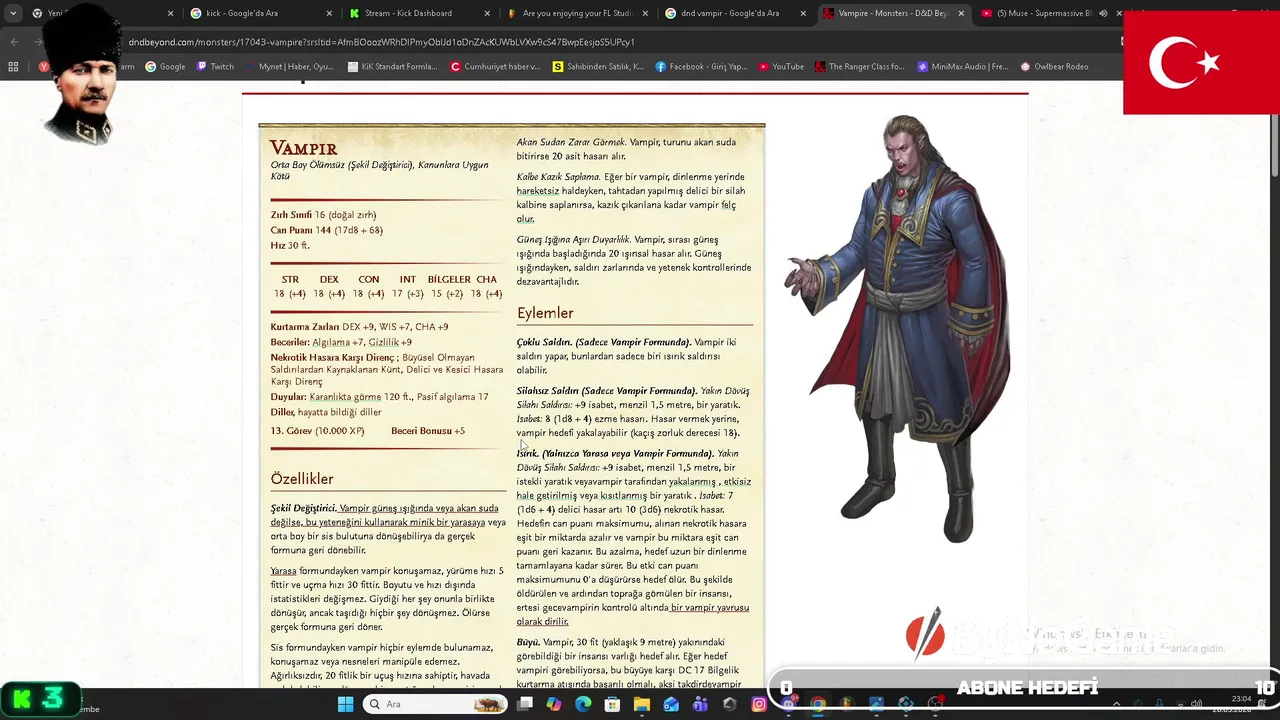The image size is (1280, 720).
Task: Mute the Muse Supermassive tab audio
Action: [x=1103, y=13]
